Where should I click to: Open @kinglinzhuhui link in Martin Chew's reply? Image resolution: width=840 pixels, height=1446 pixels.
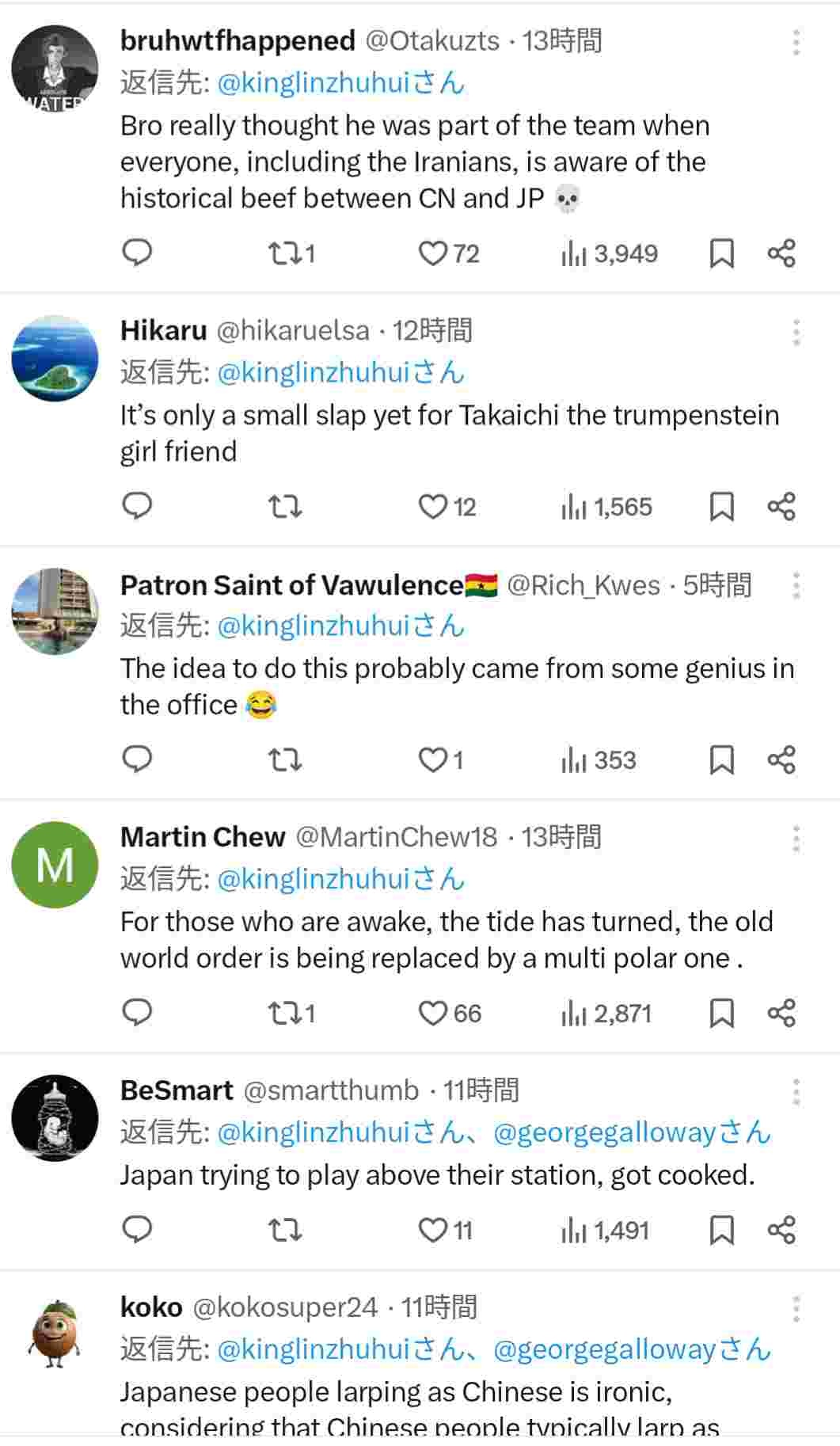(x=313, y=880)
